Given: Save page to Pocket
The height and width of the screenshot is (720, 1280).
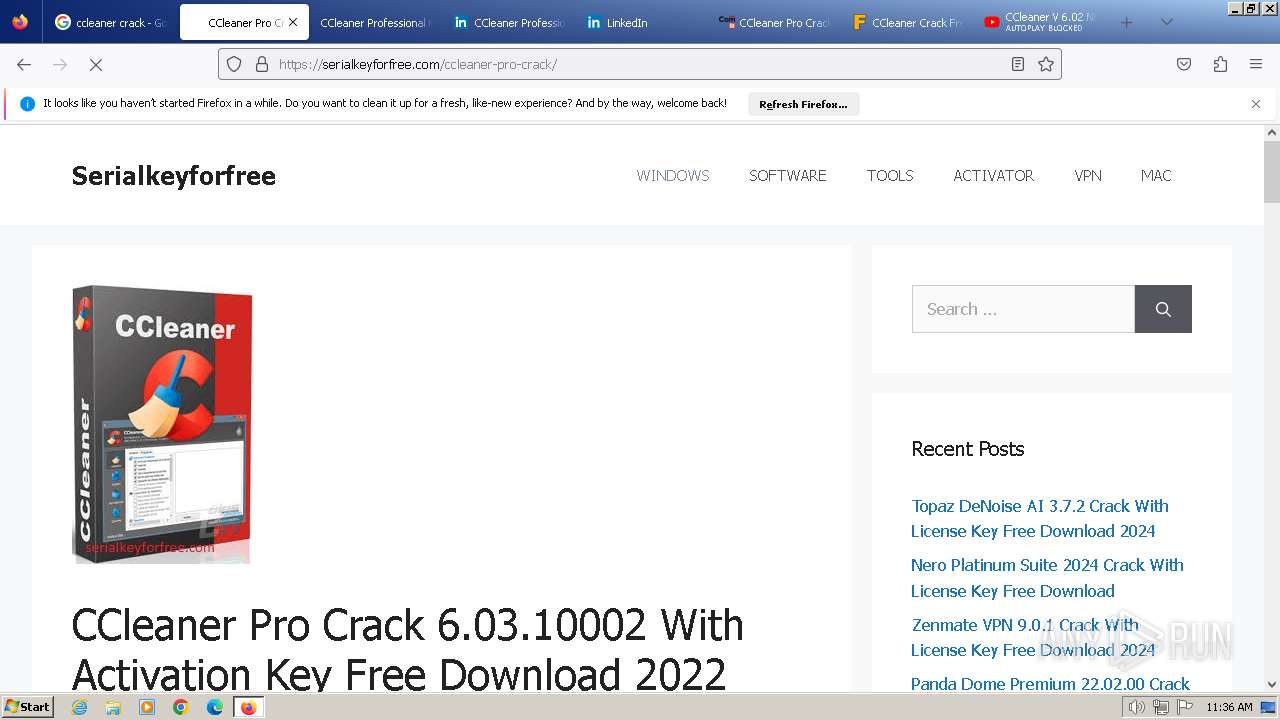Looking at the screenshot, I should pyautogui.click(x=1184, y=64).
